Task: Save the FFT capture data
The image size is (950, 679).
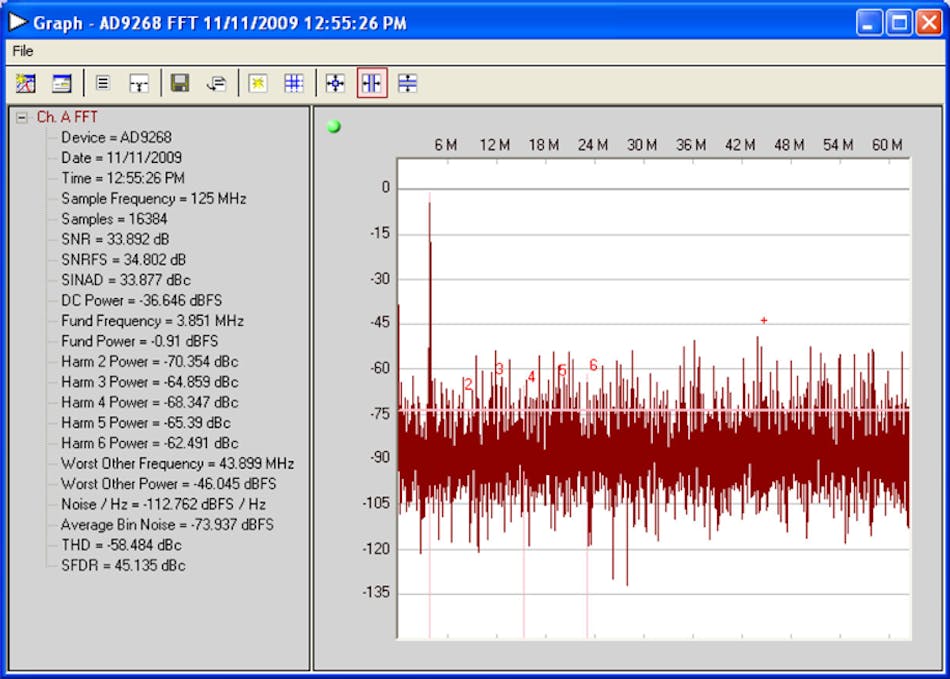Action: click(180, 83)
